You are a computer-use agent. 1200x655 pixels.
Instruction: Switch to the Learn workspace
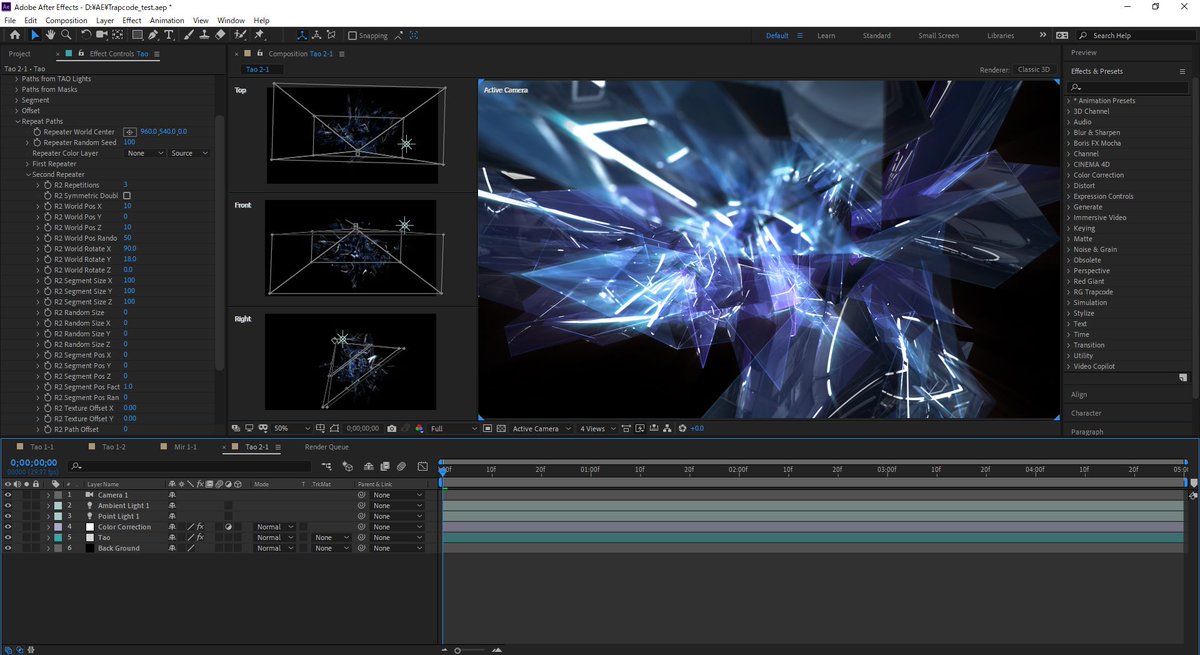pyautogui.click(x=826, y=35)
